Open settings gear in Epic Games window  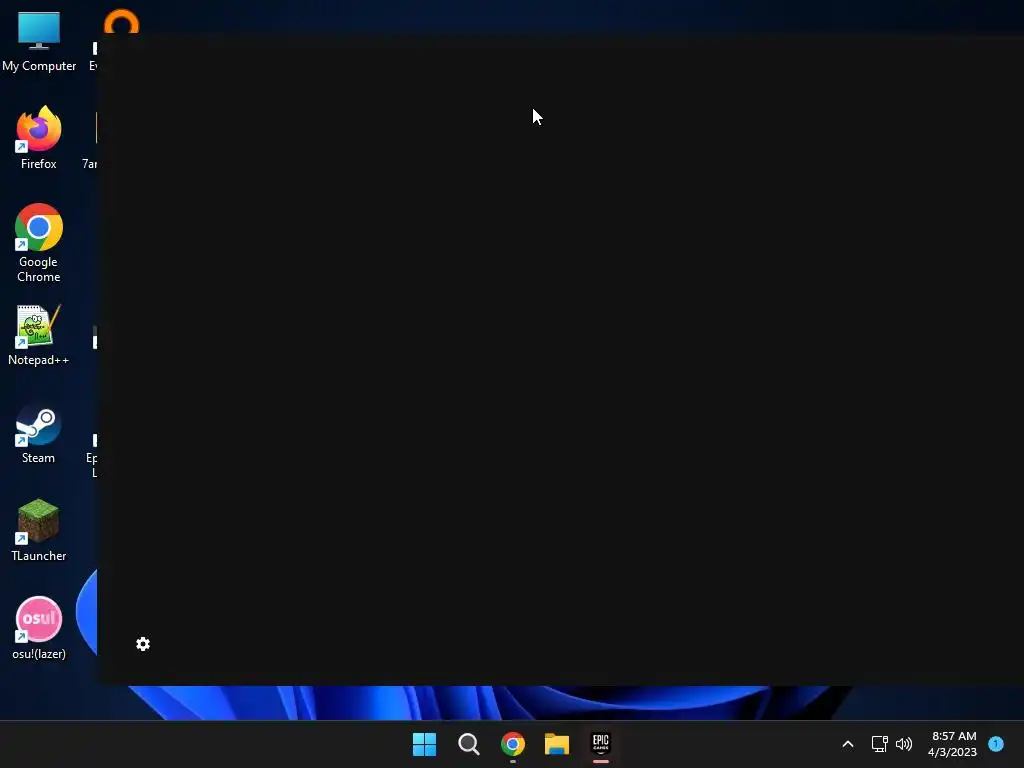143,644
